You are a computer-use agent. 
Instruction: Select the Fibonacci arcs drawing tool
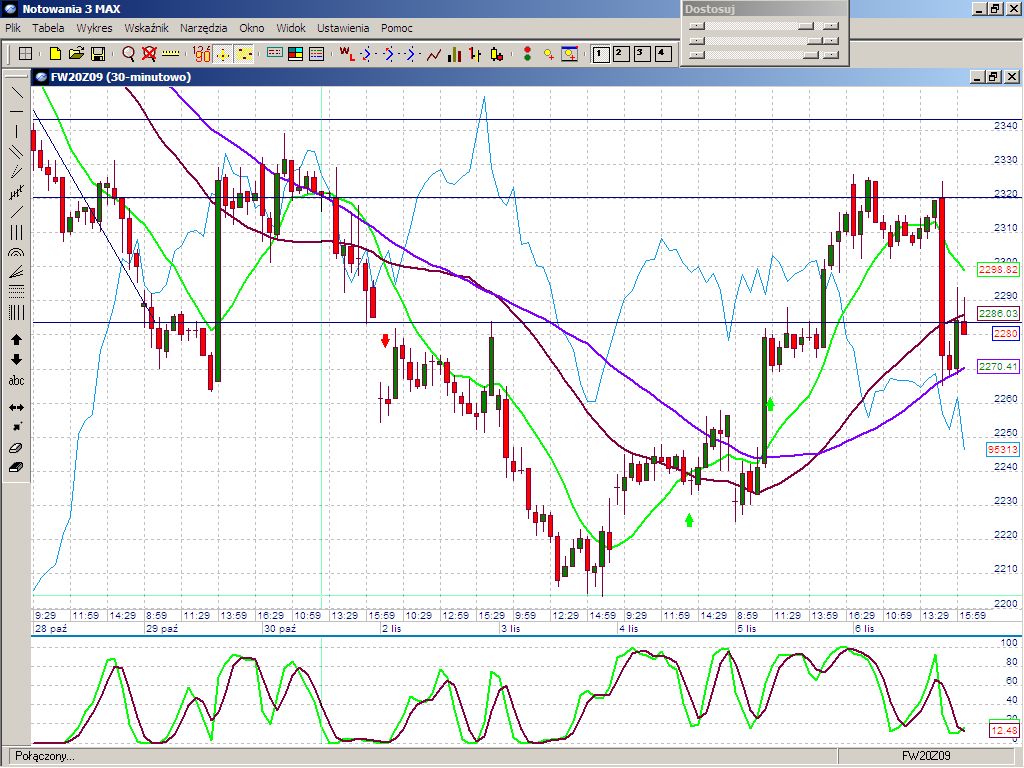tap(16, 252)
